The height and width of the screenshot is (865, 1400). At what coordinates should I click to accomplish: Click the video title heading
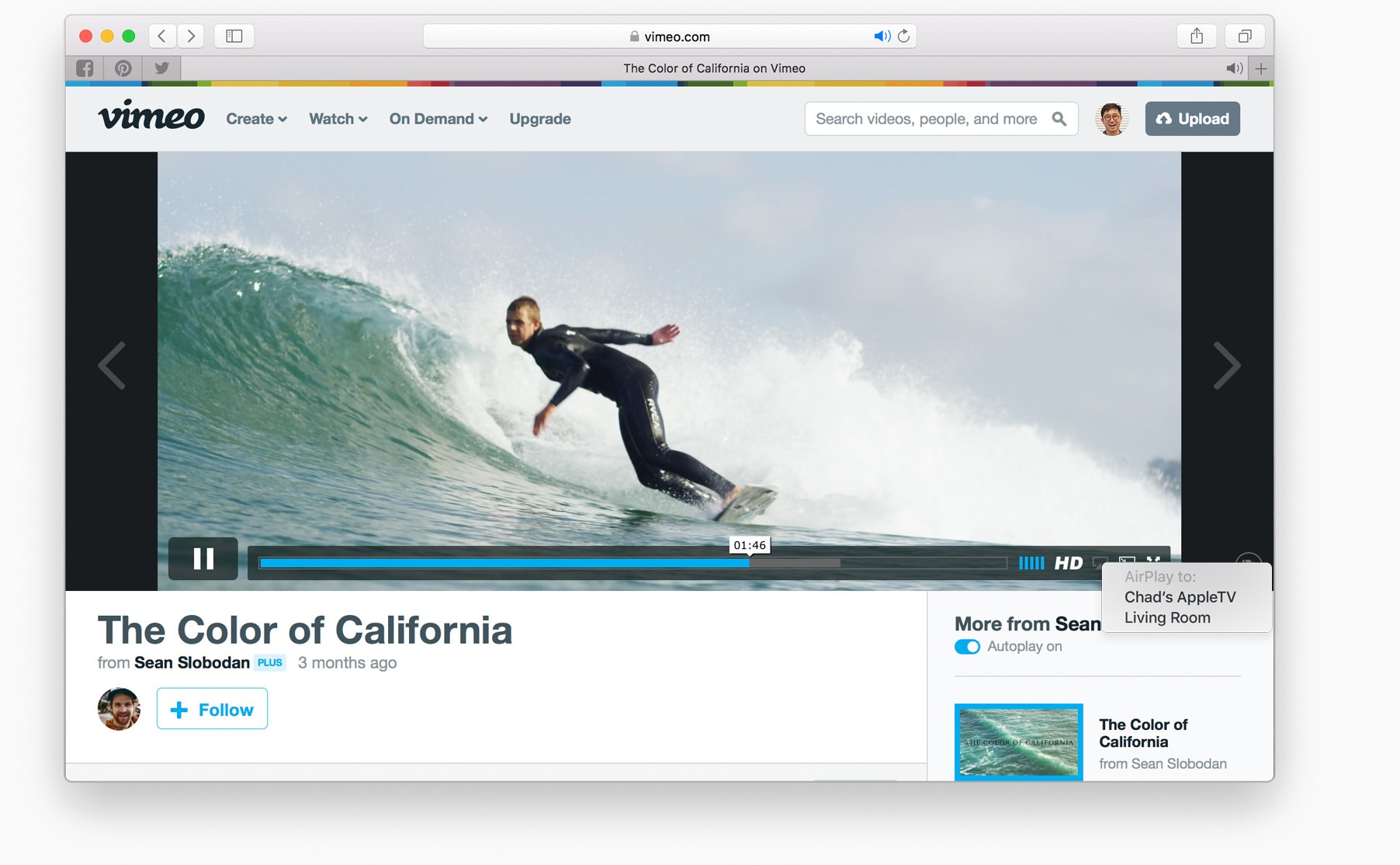305,630
